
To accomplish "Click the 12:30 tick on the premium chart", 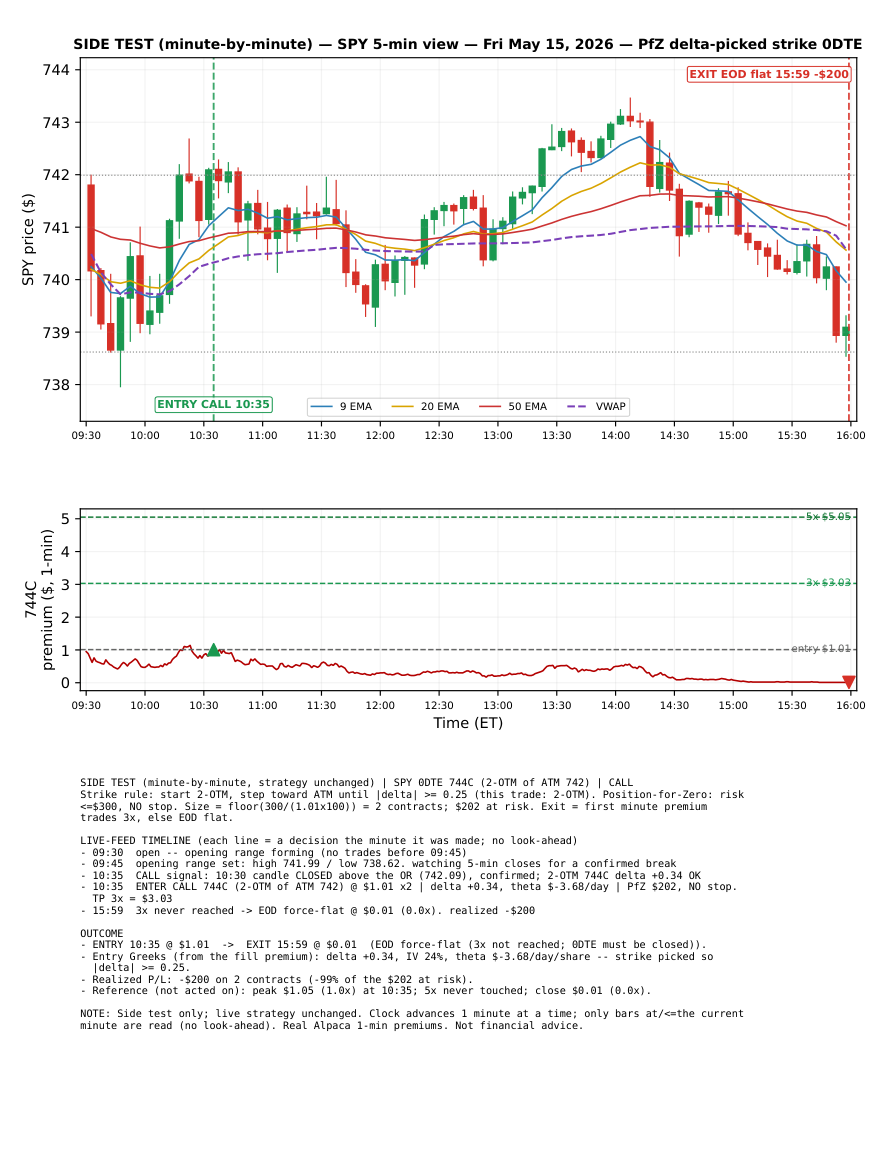I will click(439, 706).
